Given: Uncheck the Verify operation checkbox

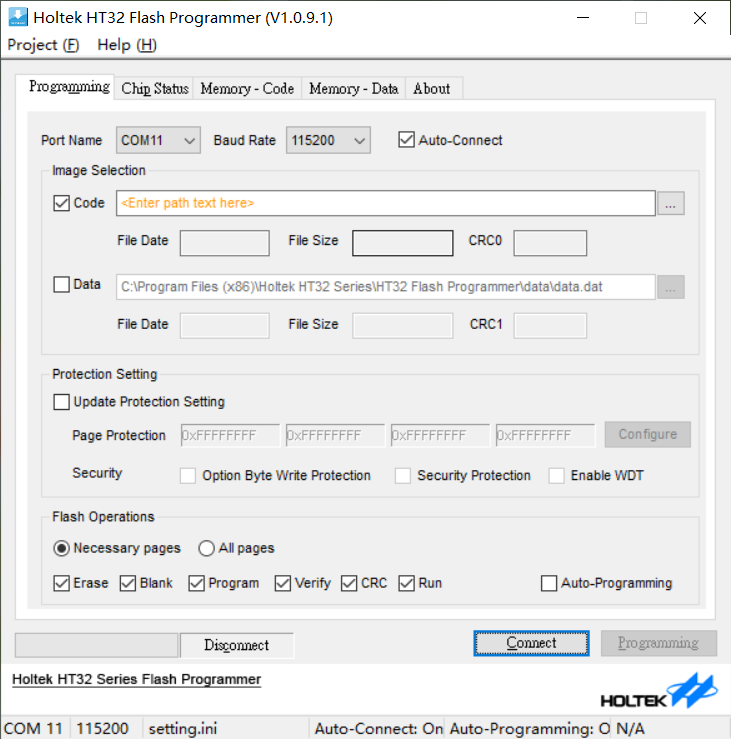Looking at the screenshot, I should pyautogui.click(x=283, y=583).
